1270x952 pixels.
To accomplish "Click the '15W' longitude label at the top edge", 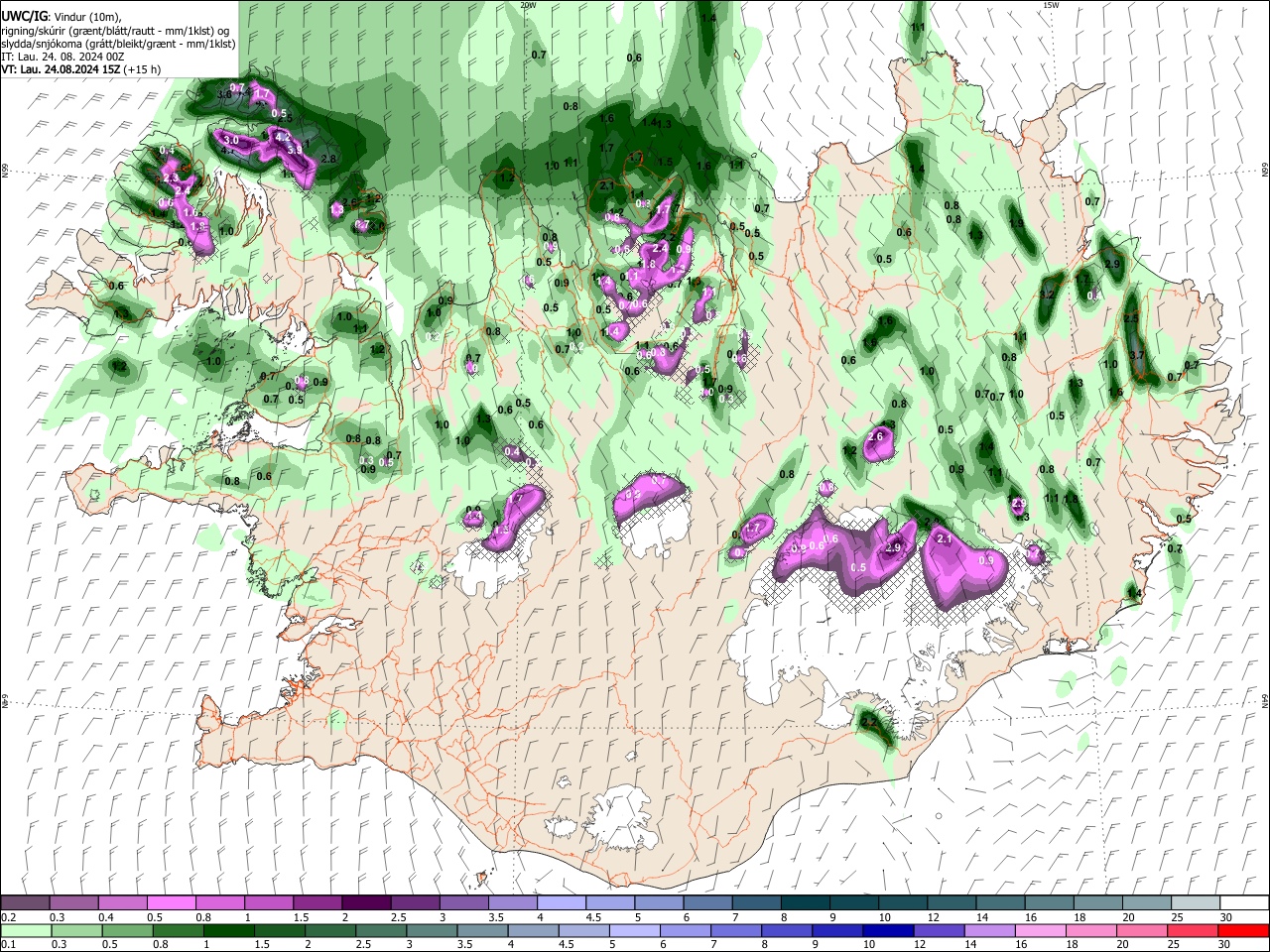I will [1051, 5].
